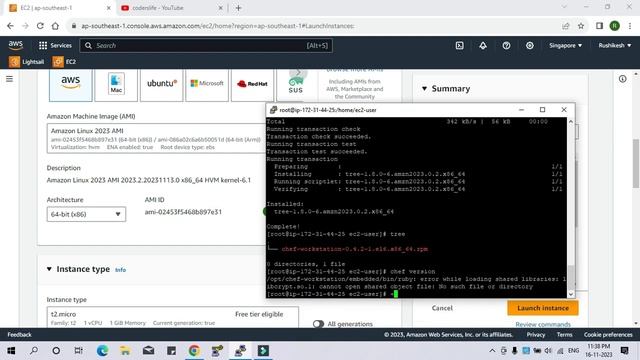Viewport: 640px width, 360px height.
Task: Go to the browser home page
Action: coord(55,26)
